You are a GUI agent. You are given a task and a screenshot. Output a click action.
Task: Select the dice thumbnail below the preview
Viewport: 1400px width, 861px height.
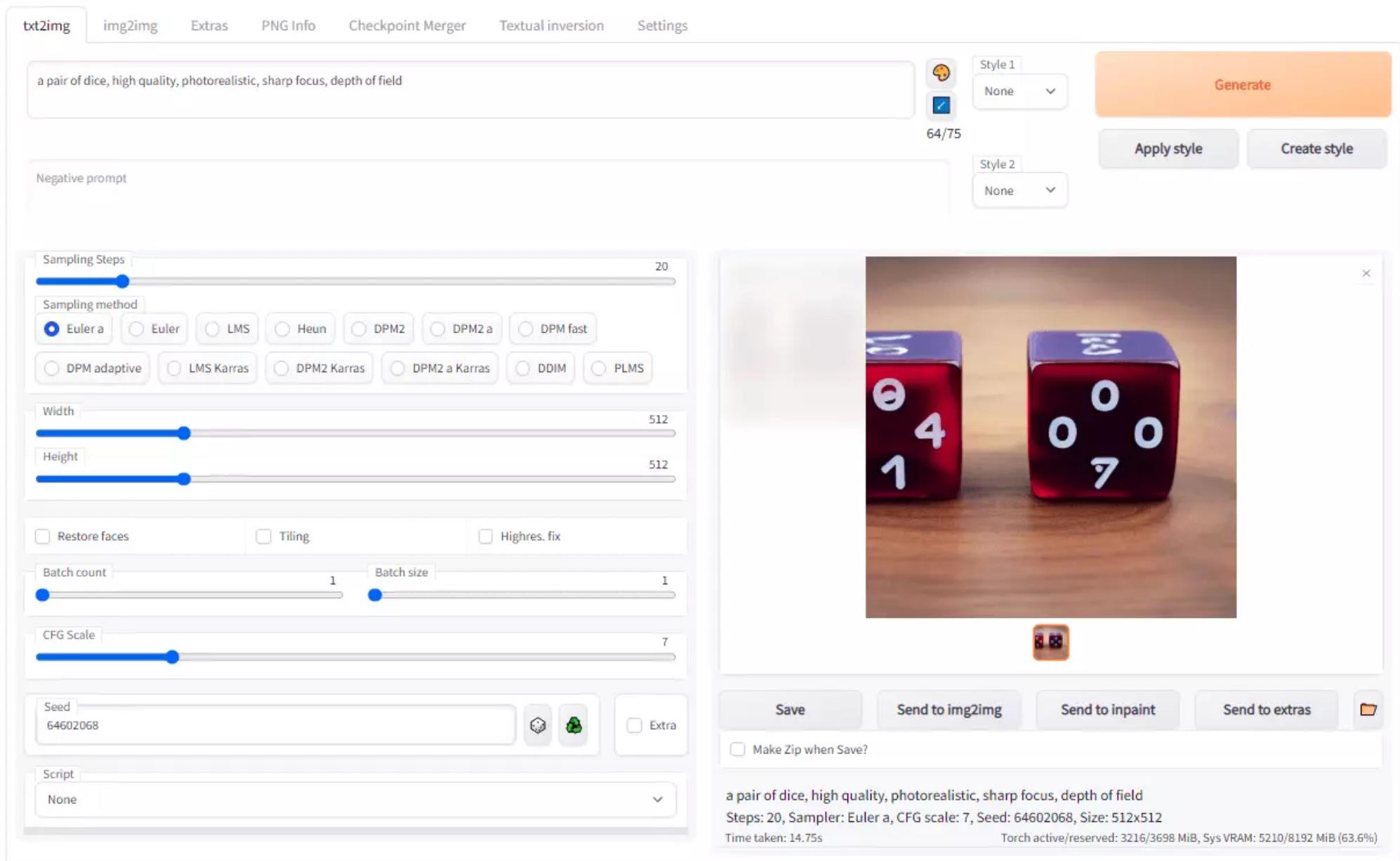click(x=1050, y=642)
